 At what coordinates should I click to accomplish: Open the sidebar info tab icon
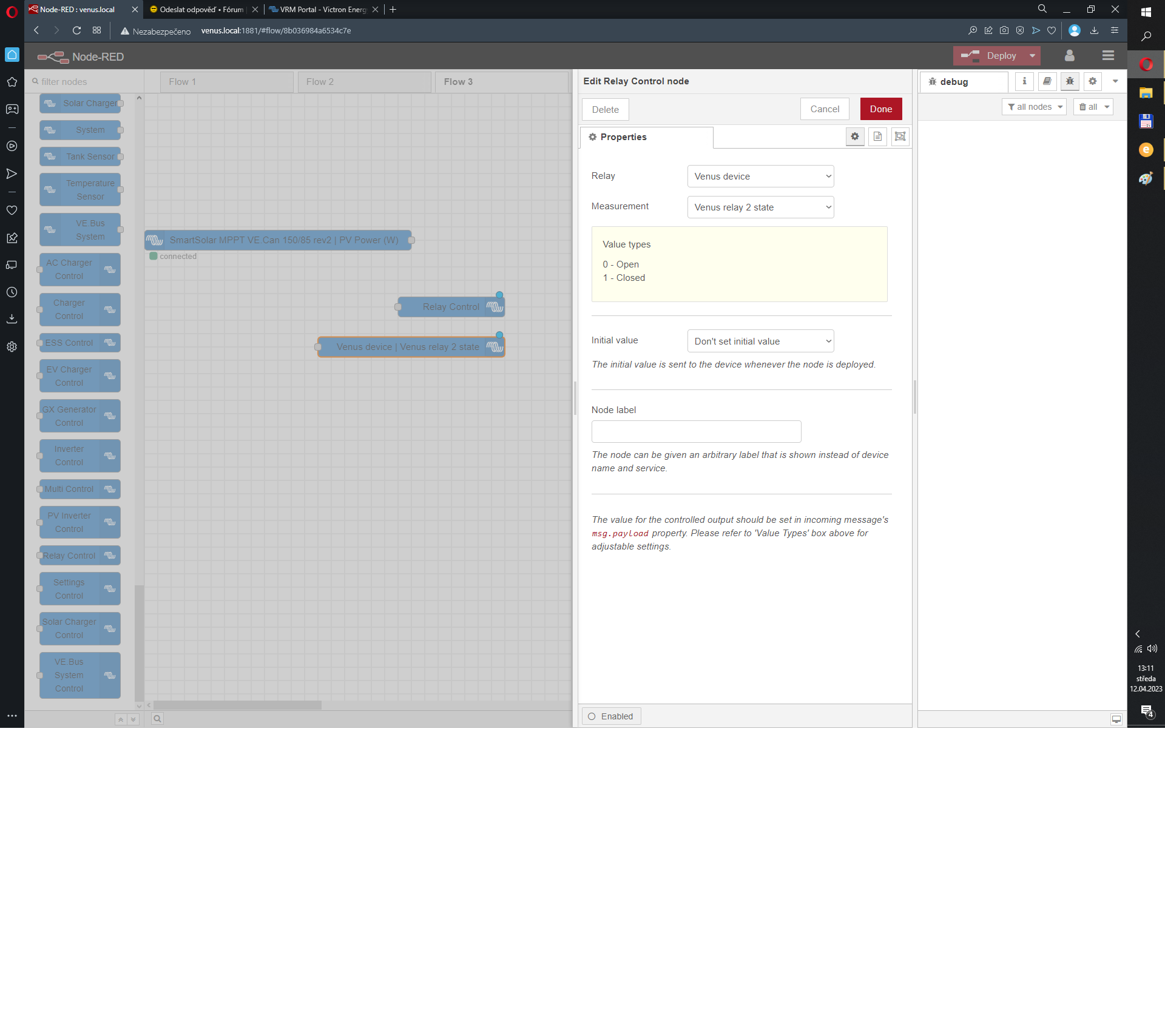[1024, 81]
